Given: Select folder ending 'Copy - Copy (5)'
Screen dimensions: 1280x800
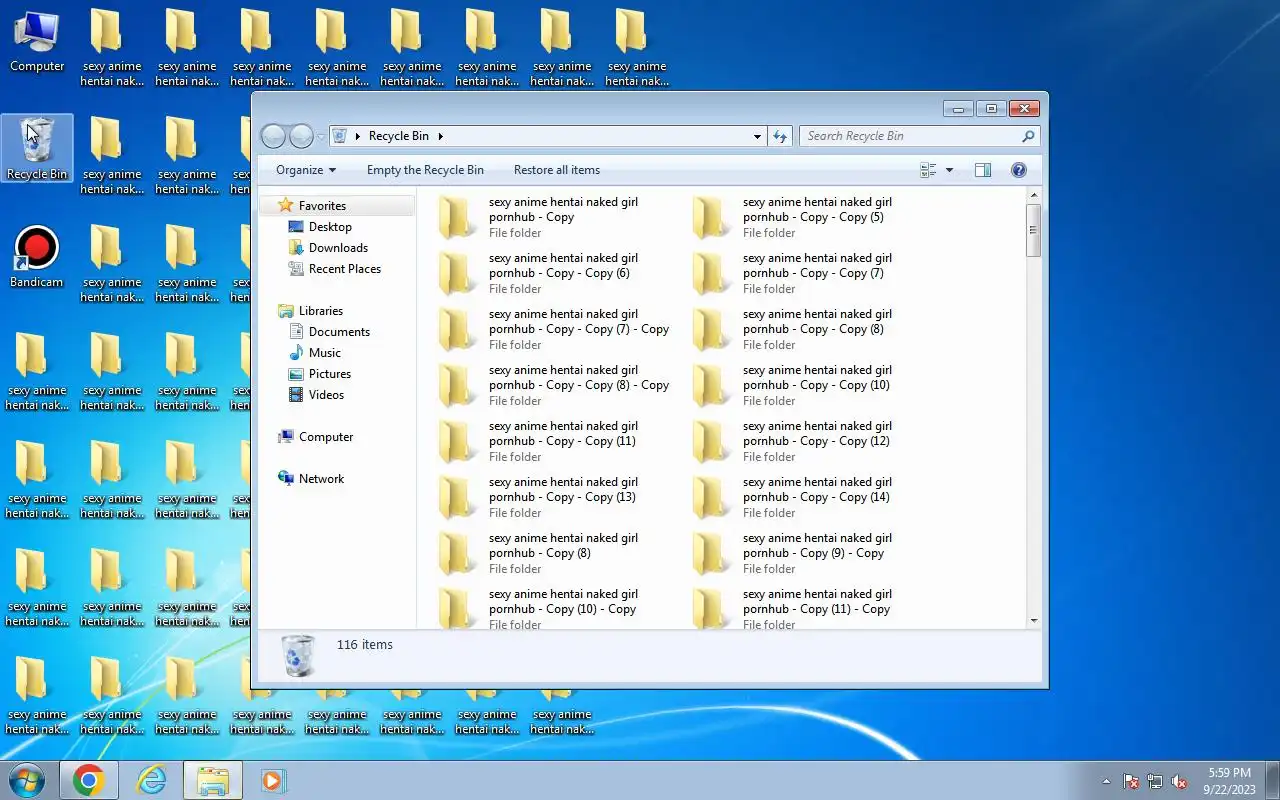Looking at the screenshot, I should [810, 217].
